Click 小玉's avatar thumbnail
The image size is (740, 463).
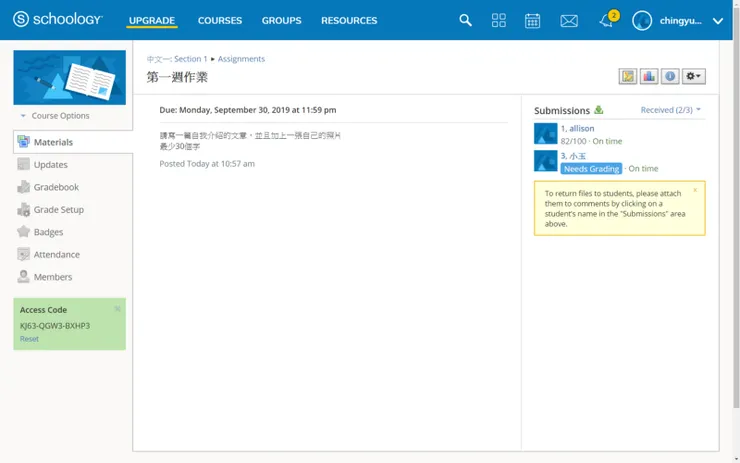pos(546,161)
